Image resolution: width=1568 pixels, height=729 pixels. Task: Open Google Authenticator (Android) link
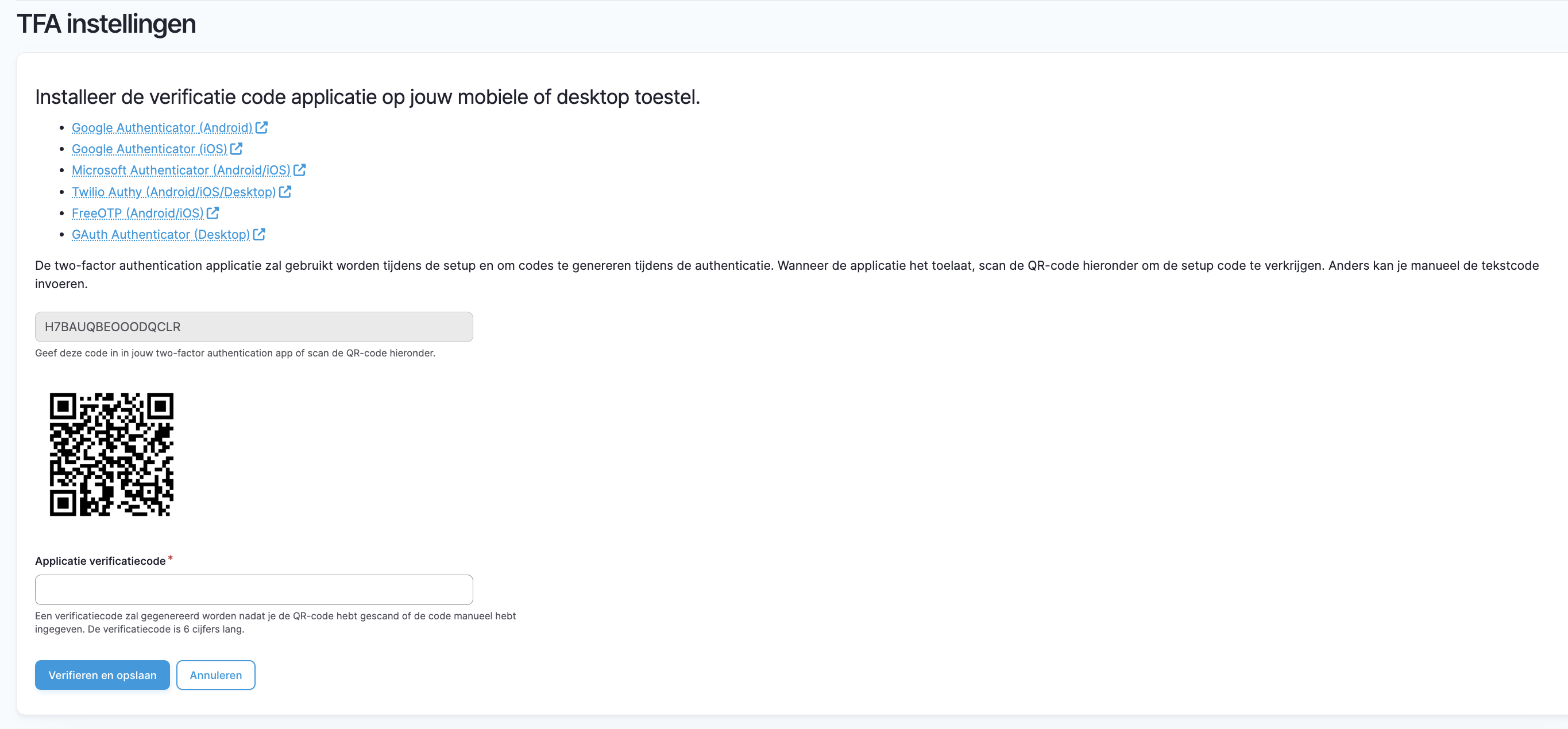click(x=162, y=128)
